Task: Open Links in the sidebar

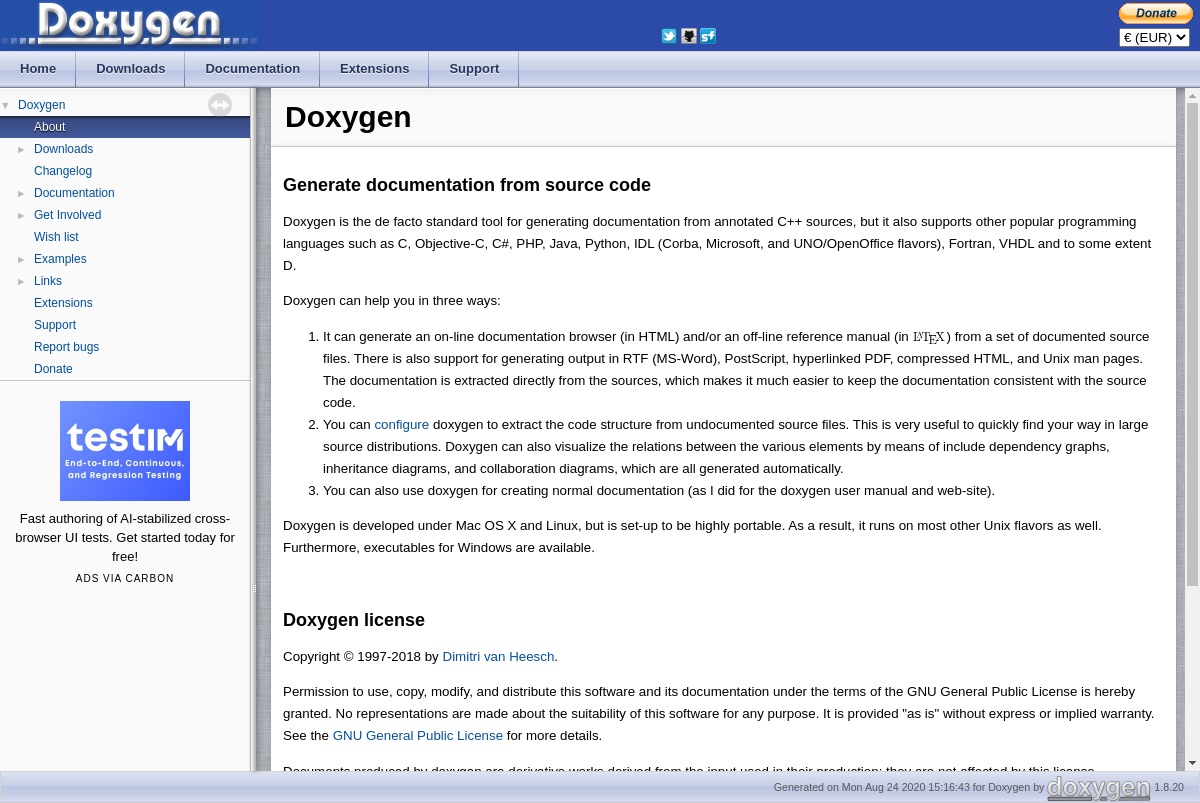Action: click(48, 281)
